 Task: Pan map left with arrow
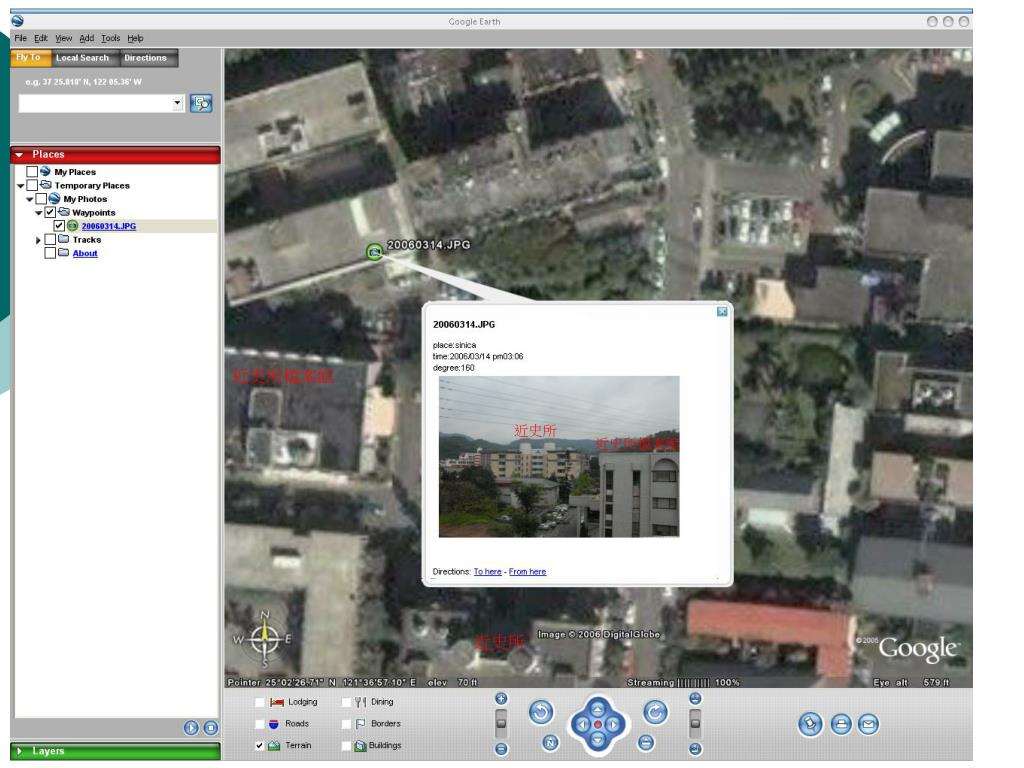(581, 724)
